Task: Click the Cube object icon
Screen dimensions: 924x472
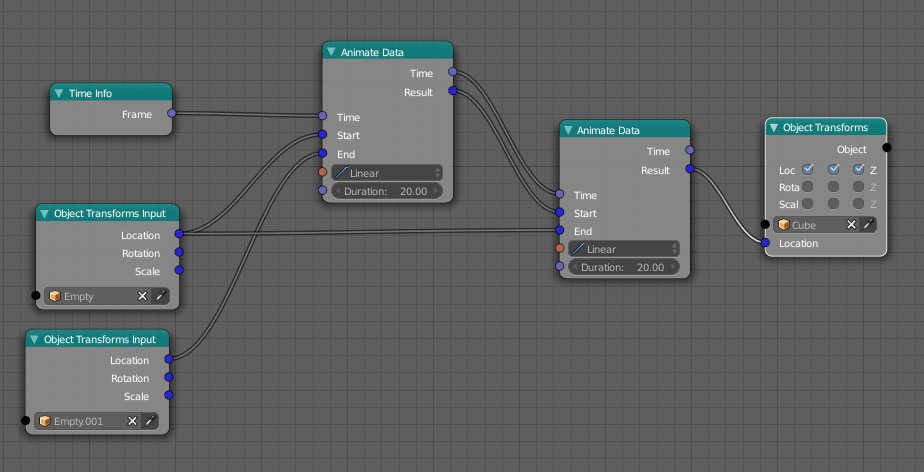Action: [784, 225]
